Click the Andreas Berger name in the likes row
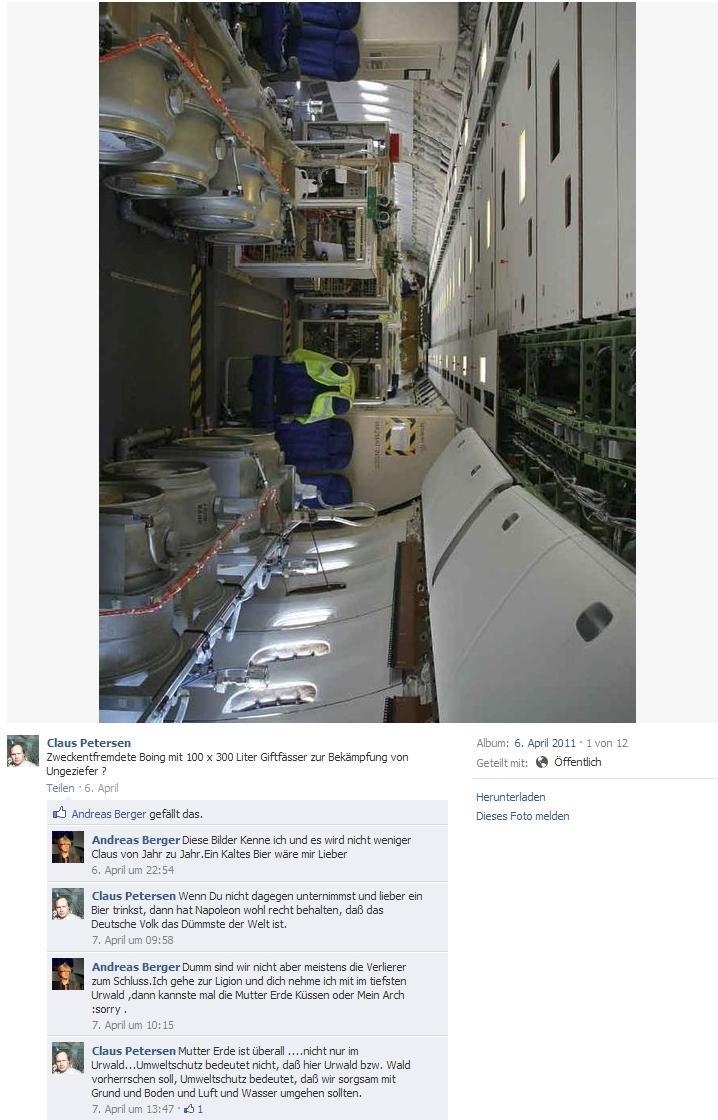 [x=109, y=814]
